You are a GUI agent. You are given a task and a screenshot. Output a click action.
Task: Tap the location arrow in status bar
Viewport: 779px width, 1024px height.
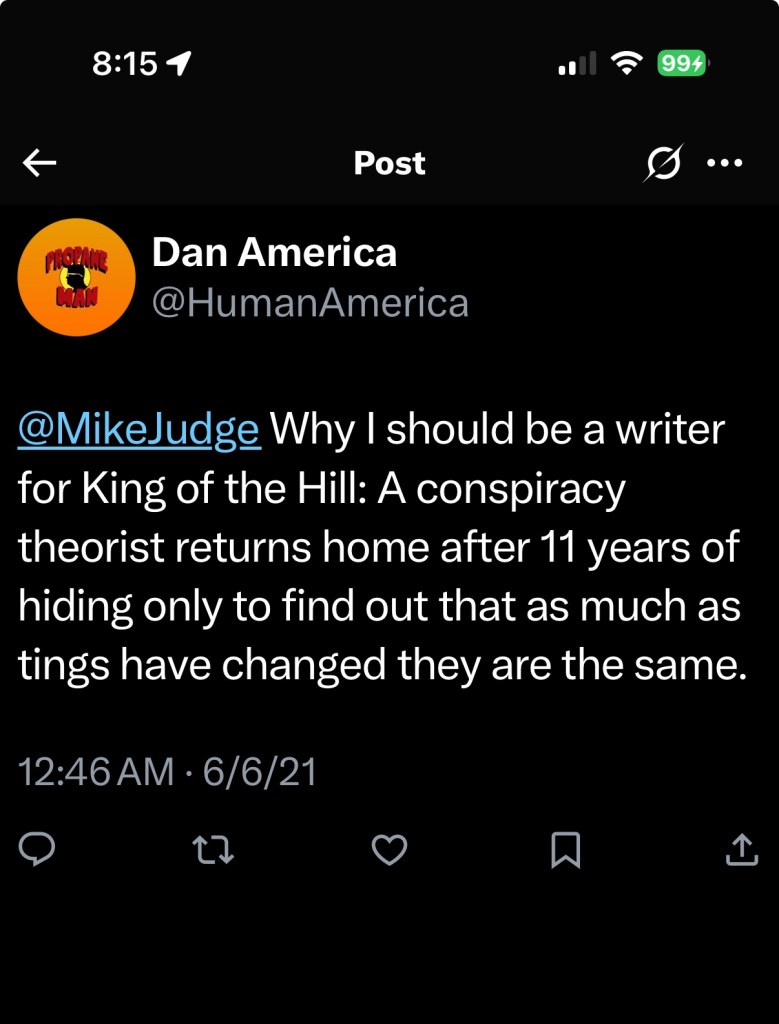(180, 64)
